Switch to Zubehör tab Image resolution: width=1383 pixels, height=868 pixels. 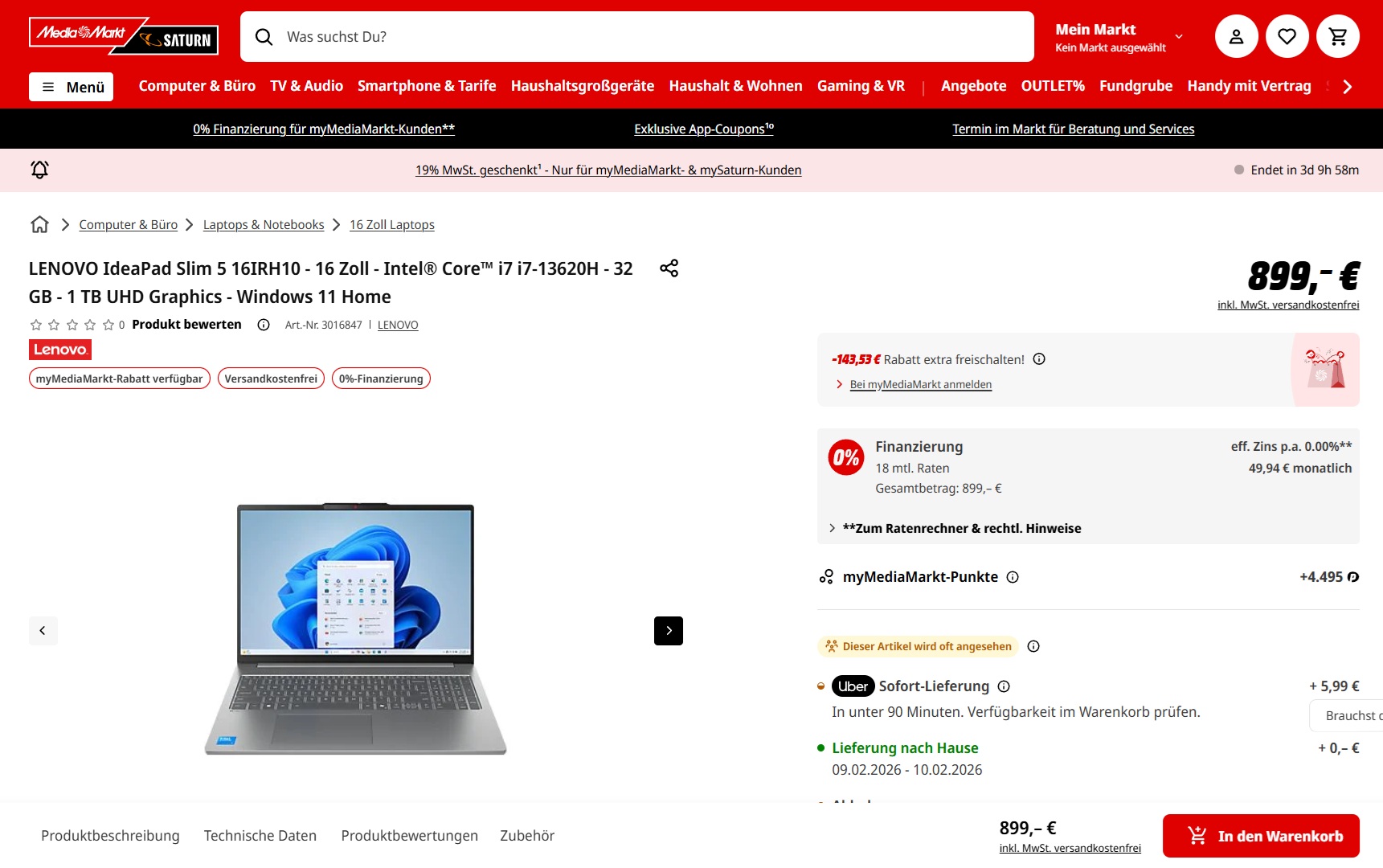coord(527,836)
